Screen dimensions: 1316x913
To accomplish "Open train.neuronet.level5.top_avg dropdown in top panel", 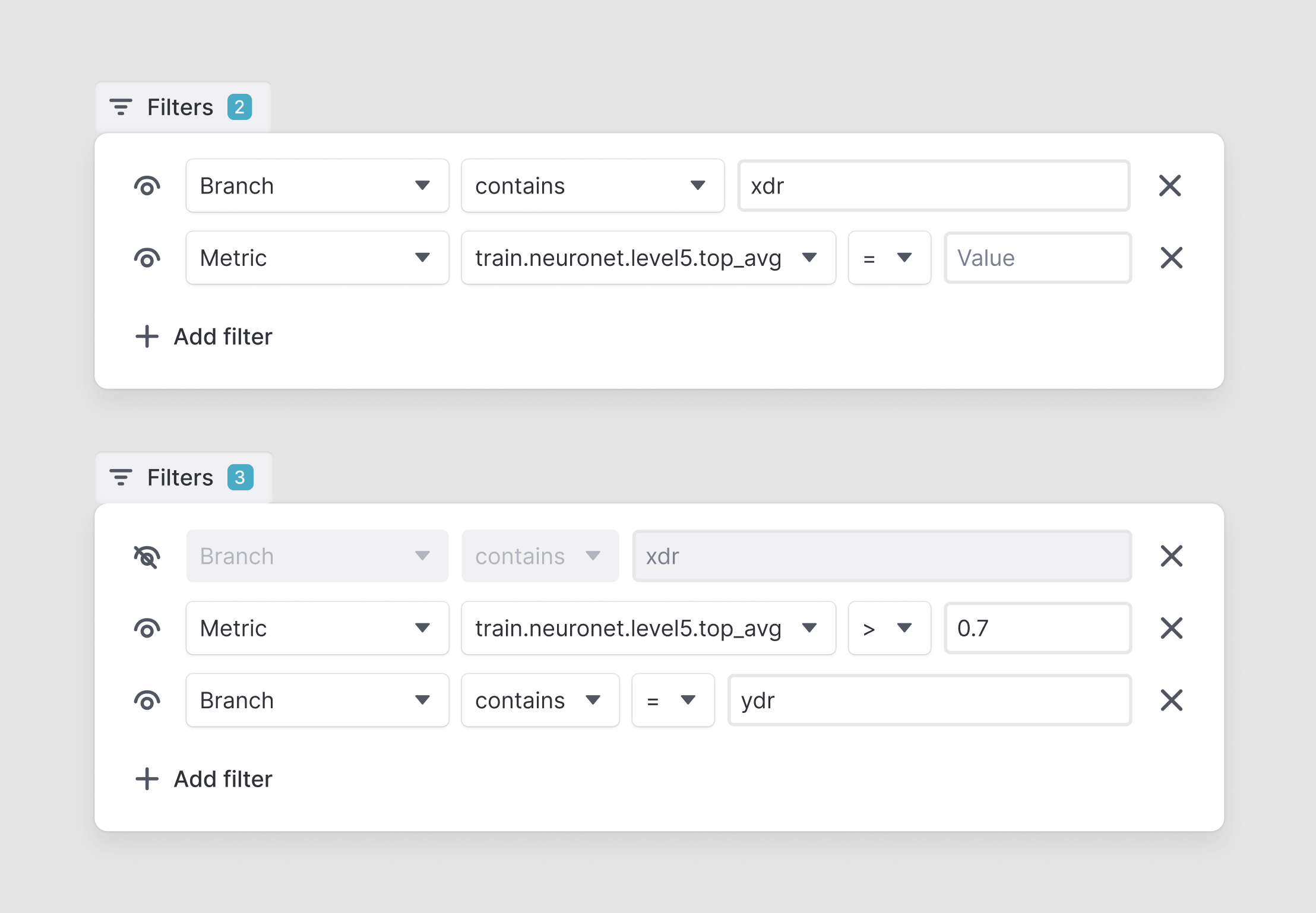I will pos(648,258).
